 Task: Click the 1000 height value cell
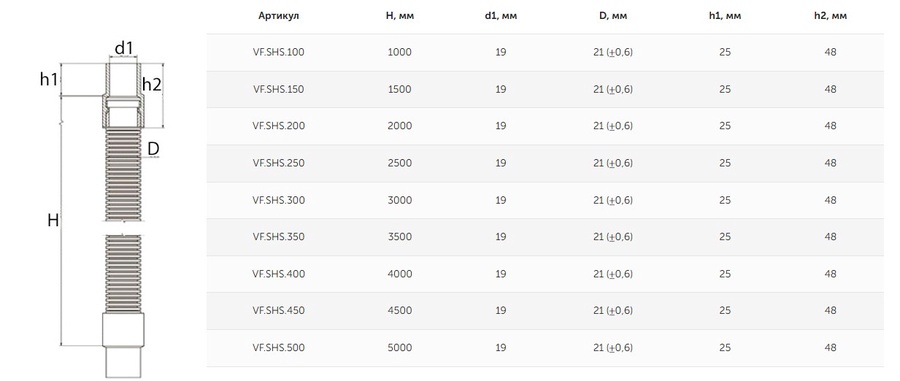[x=400, y=52]
